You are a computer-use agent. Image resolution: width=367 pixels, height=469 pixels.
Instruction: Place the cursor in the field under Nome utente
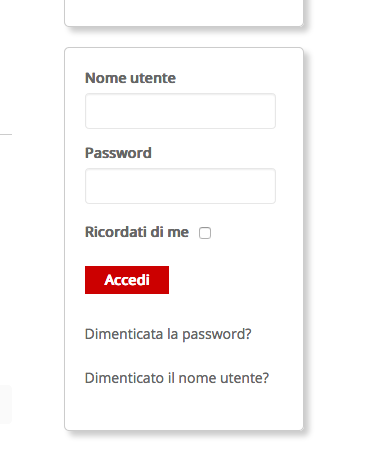click(x=180, y=111)
